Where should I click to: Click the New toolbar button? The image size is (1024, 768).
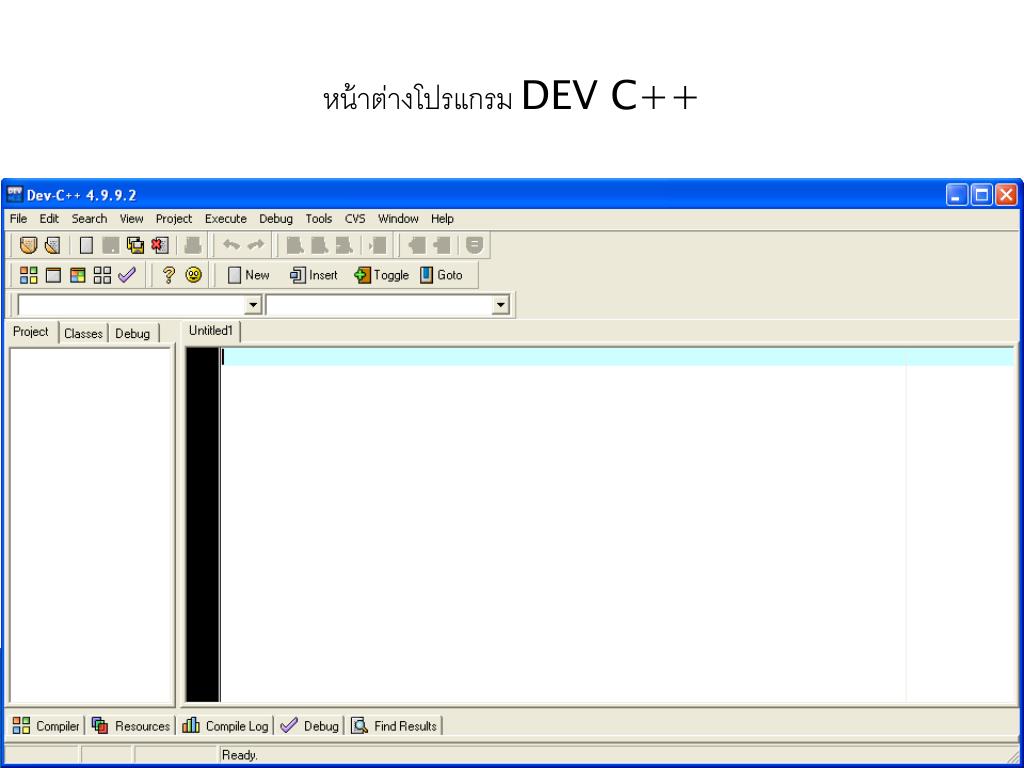click(248, 276)
